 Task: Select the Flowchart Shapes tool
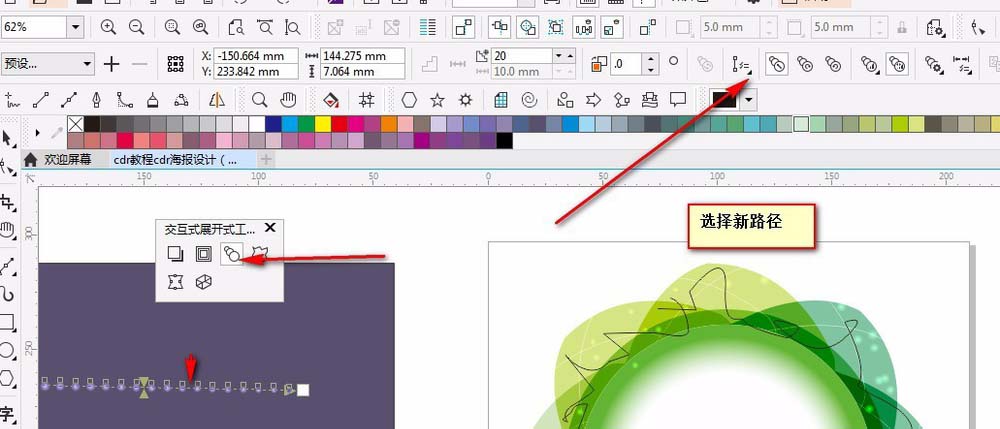[x=622, y=100]
